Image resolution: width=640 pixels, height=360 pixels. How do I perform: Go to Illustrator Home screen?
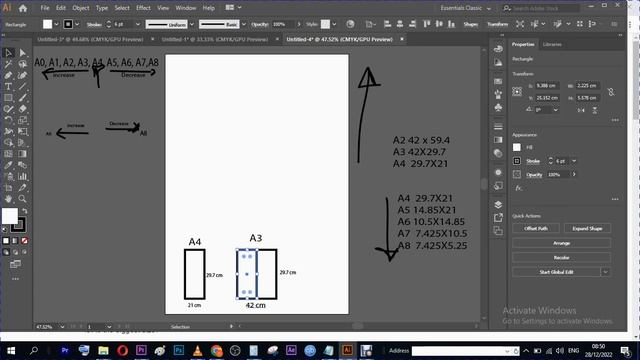click(23, 8)
